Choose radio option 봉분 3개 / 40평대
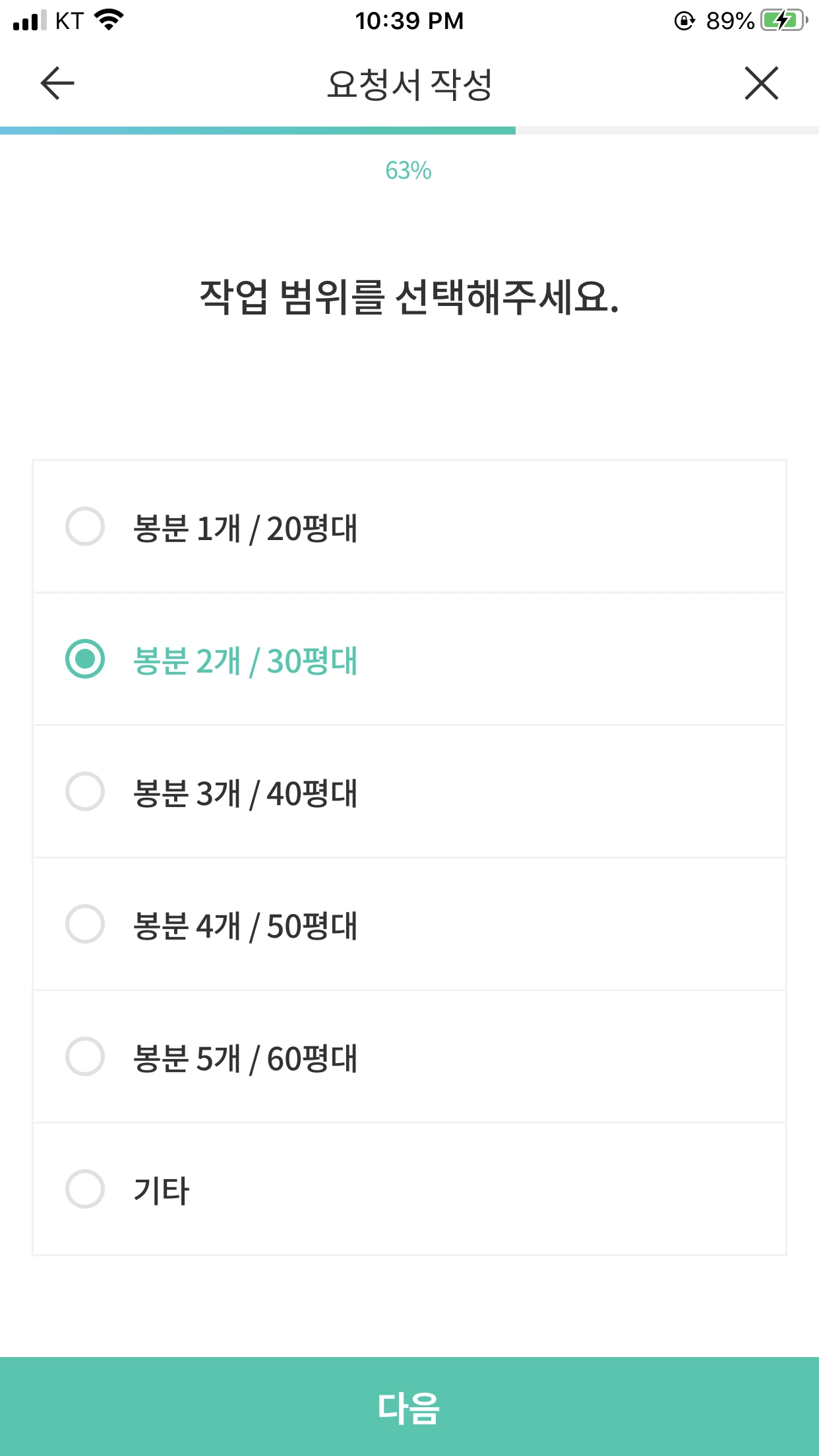 point(85,791)
